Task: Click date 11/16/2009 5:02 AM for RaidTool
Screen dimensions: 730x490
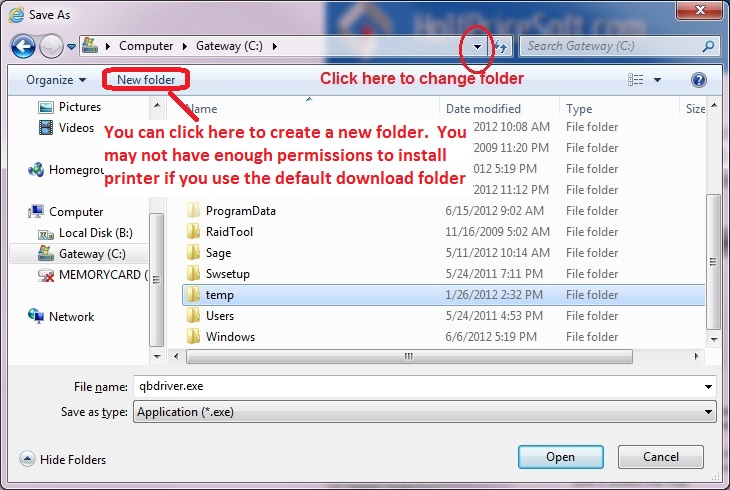Action: [x=497, y=232]
